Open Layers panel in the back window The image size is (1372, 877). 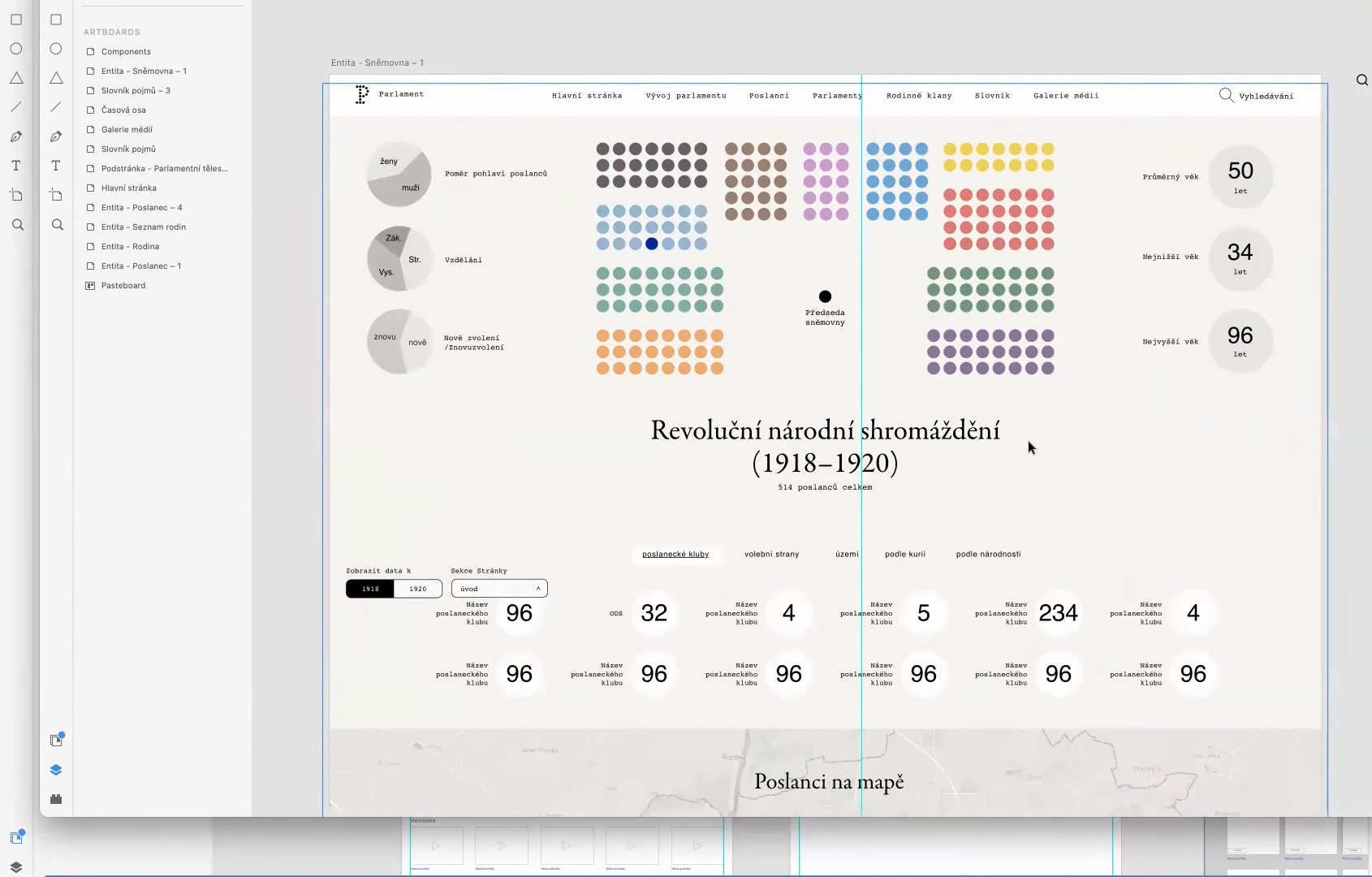pyautogui.click(x=16, y=866)
